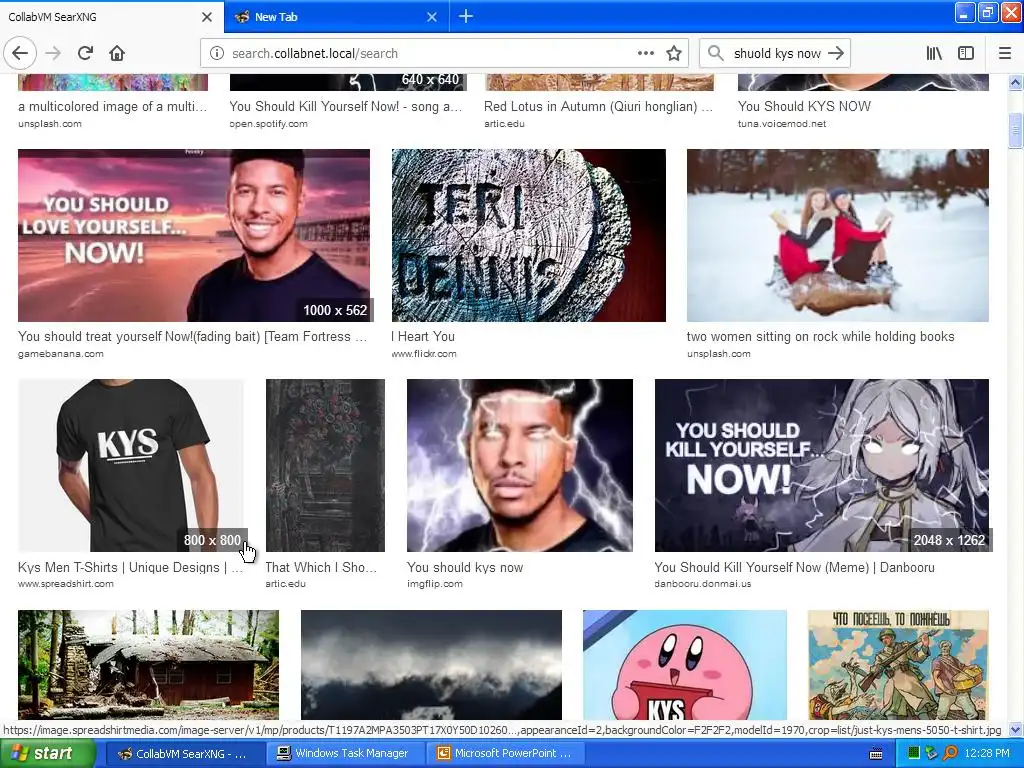Close the New Tab tab

tap(432, 17)
